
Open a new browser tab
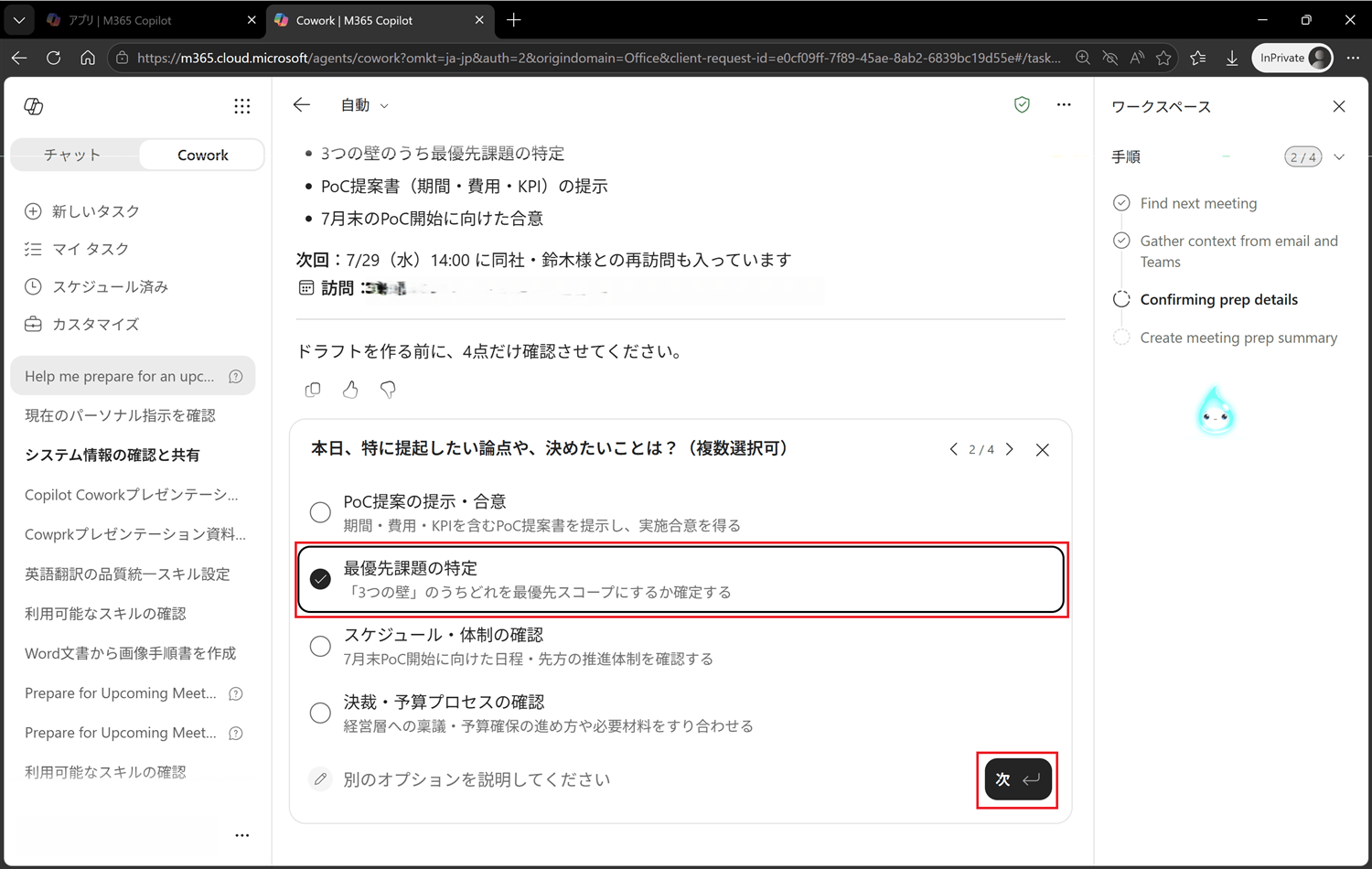point(514,20)
